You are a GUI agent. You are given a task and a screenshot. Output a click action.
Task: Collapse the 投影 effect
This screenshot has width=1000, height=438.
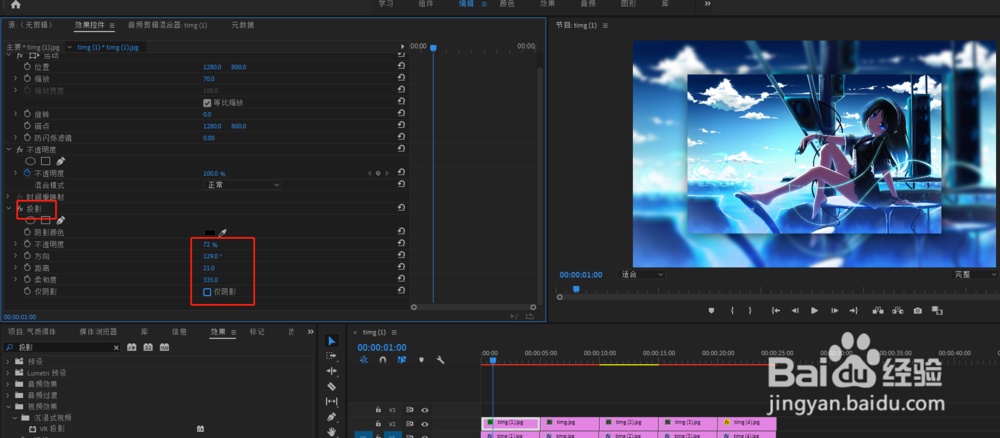coord(8,208)
